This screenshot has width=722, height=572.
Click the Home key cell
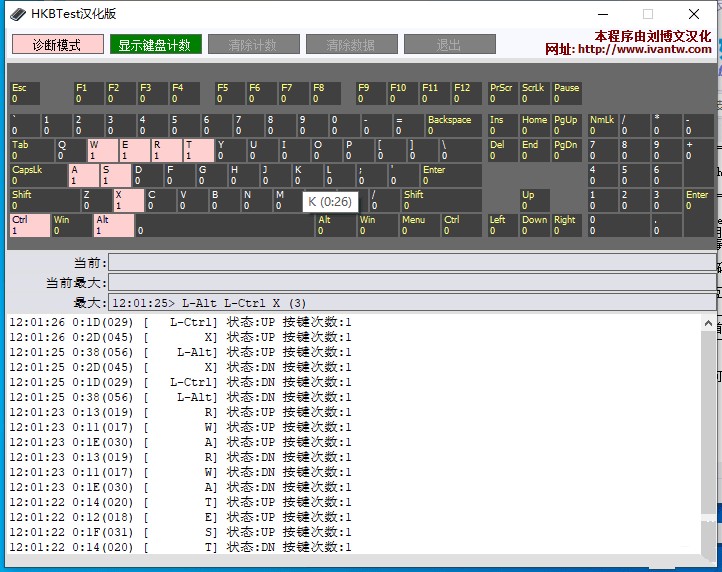(x=535, y=125)
